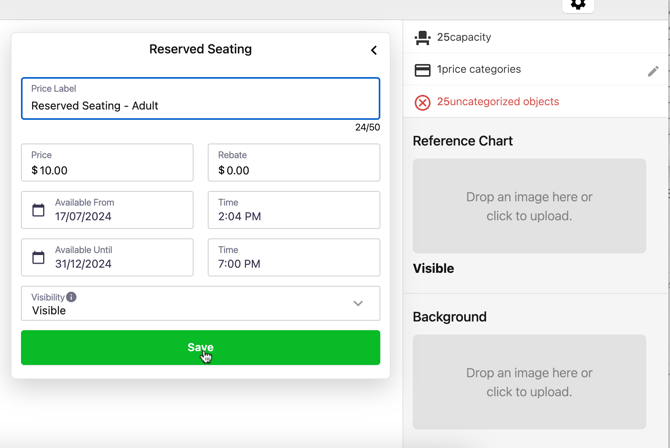Image resolution: width=670 pixels, height=448 pixels.
Task: Click the Save button
Action: tap(200, 347)
